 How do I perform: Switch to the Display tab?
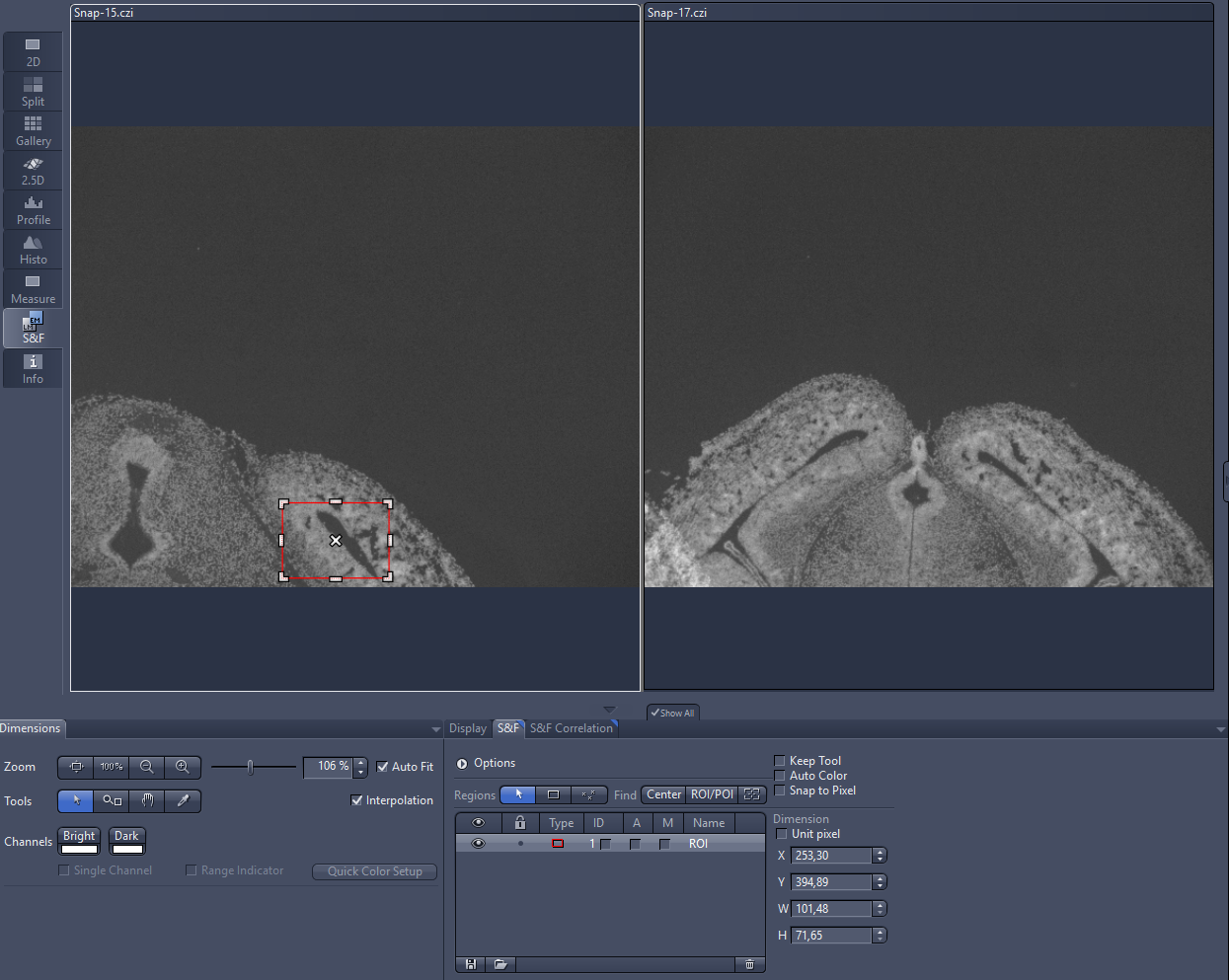tap(468, 728)
